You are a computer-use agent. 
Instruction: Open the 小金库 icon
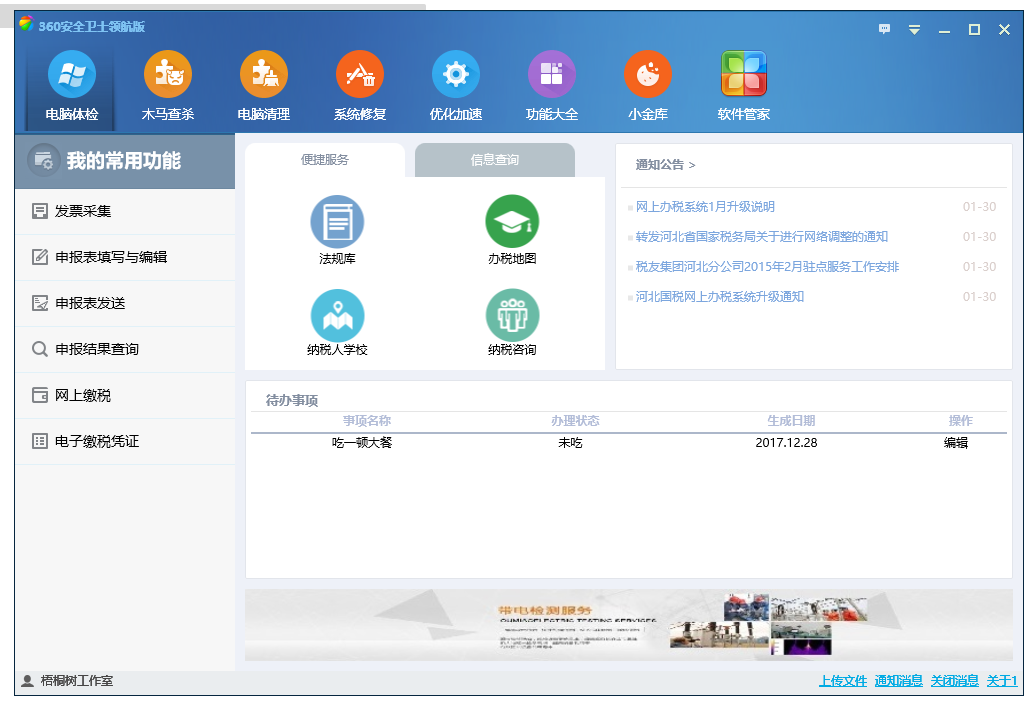click(x=648, y=76)
